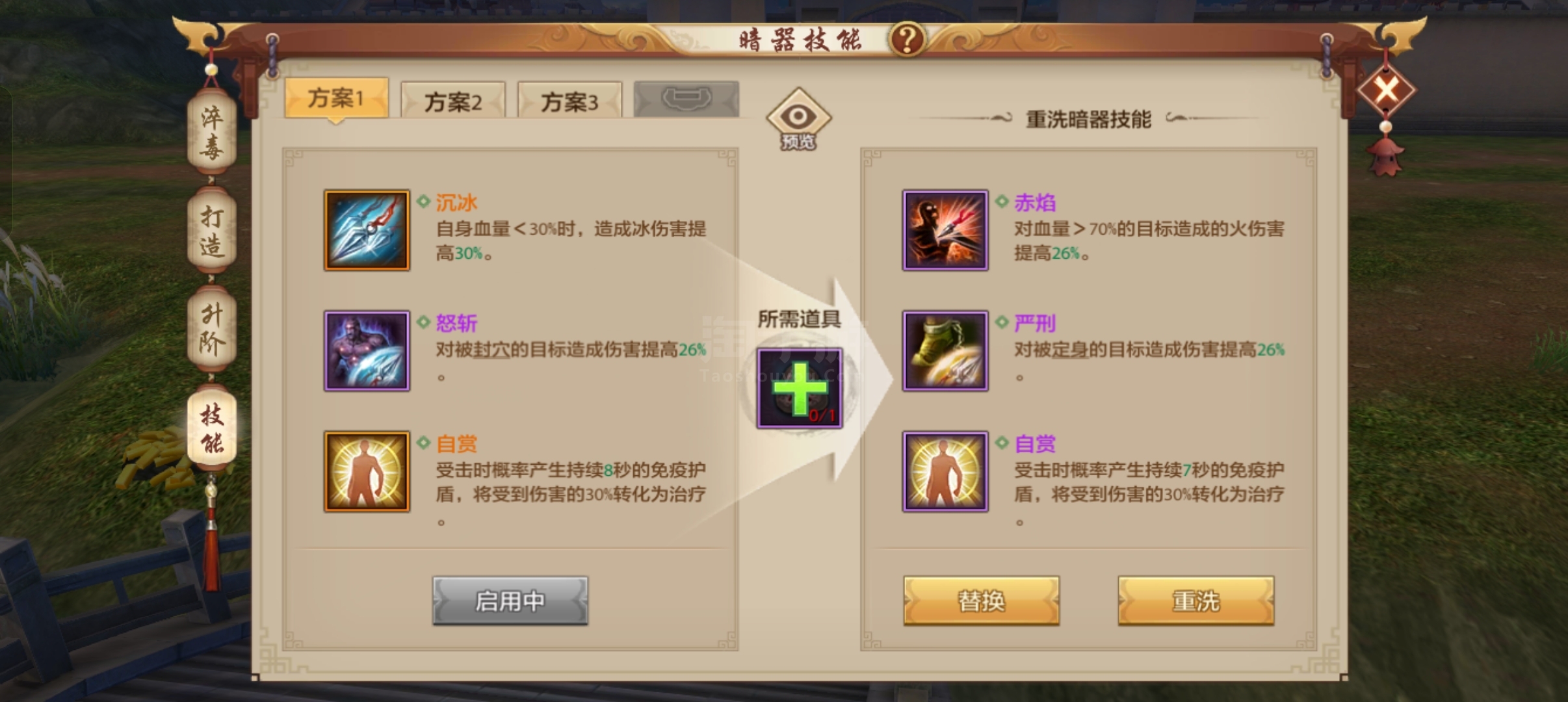Open the 淬毒 lantern side tab

[211, 134]
